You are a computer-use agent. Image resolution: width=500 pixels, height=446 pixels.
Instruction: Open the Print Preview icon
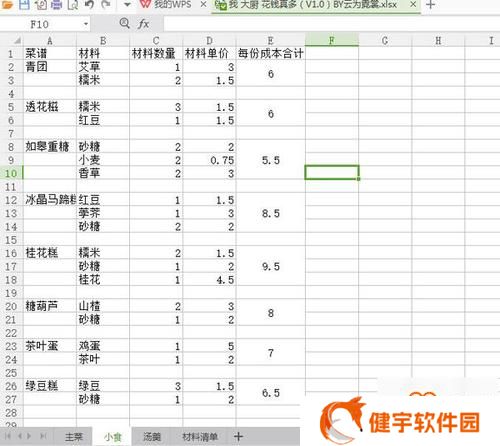[73, 4]
